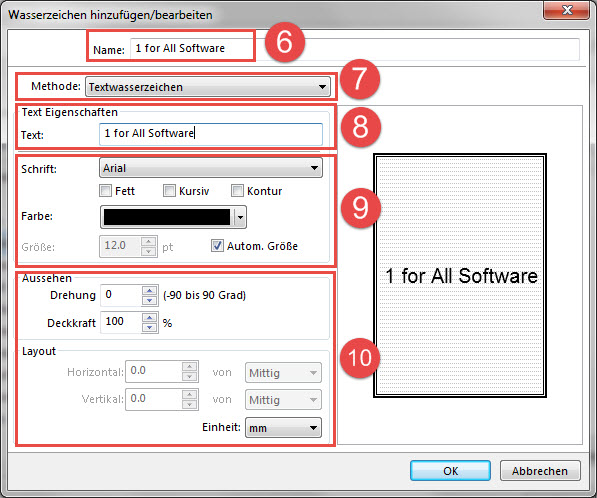Image resolution: width=597 pixels, height=498 pixels.
Task: Click the Deckkraft value field
Action: pyautogui.click(x=121, y=322)
